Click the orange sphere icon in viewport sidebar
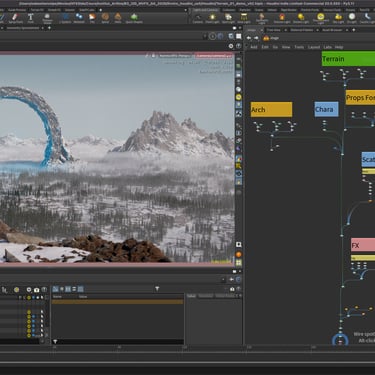This screenshot has width=375, height=375. coord(239,255)
